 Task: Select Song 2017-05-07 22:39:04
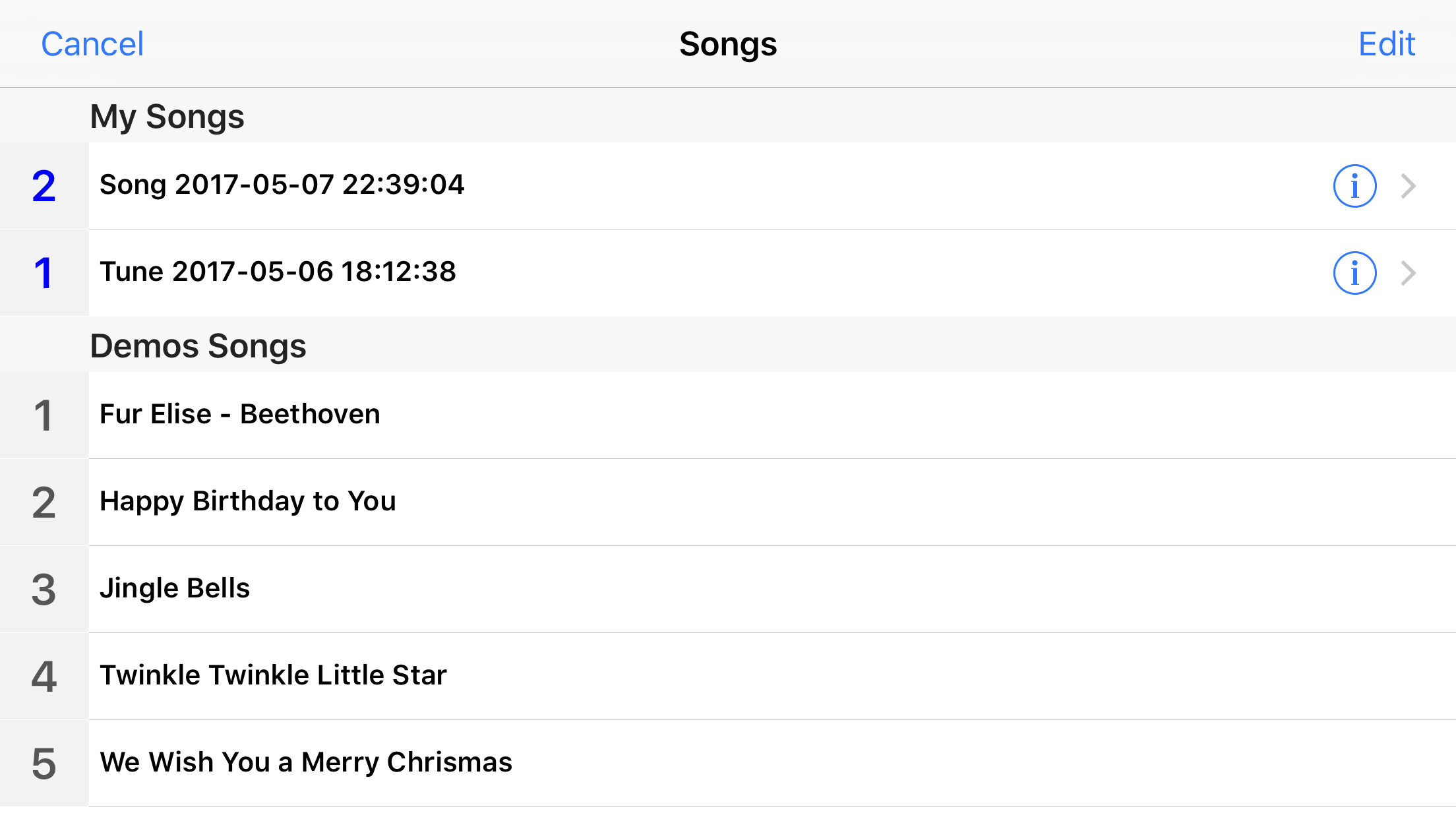point(282,185)
